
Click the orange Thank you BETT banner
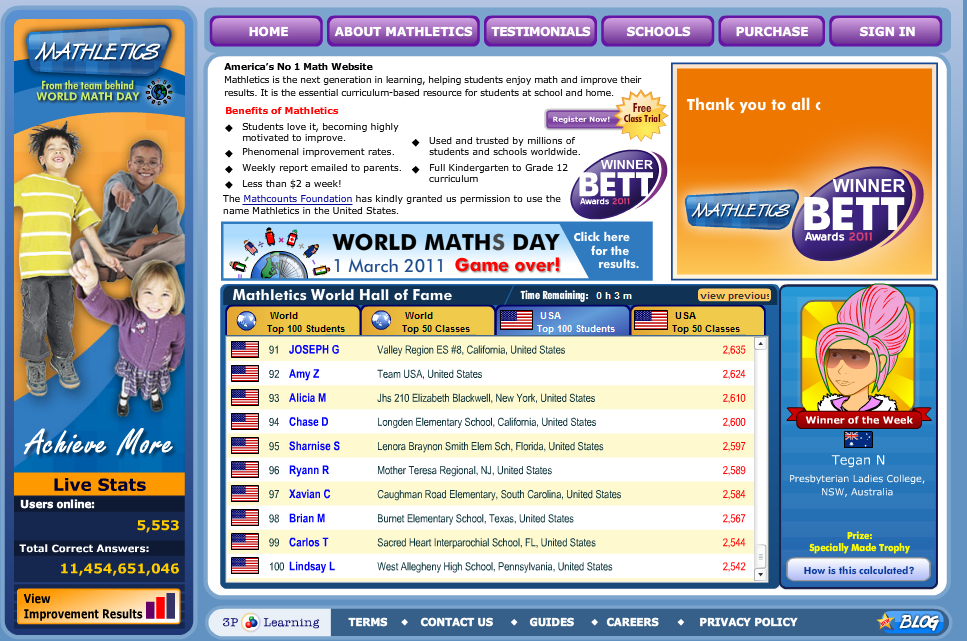pyautogui.click(x=804, y=171)
